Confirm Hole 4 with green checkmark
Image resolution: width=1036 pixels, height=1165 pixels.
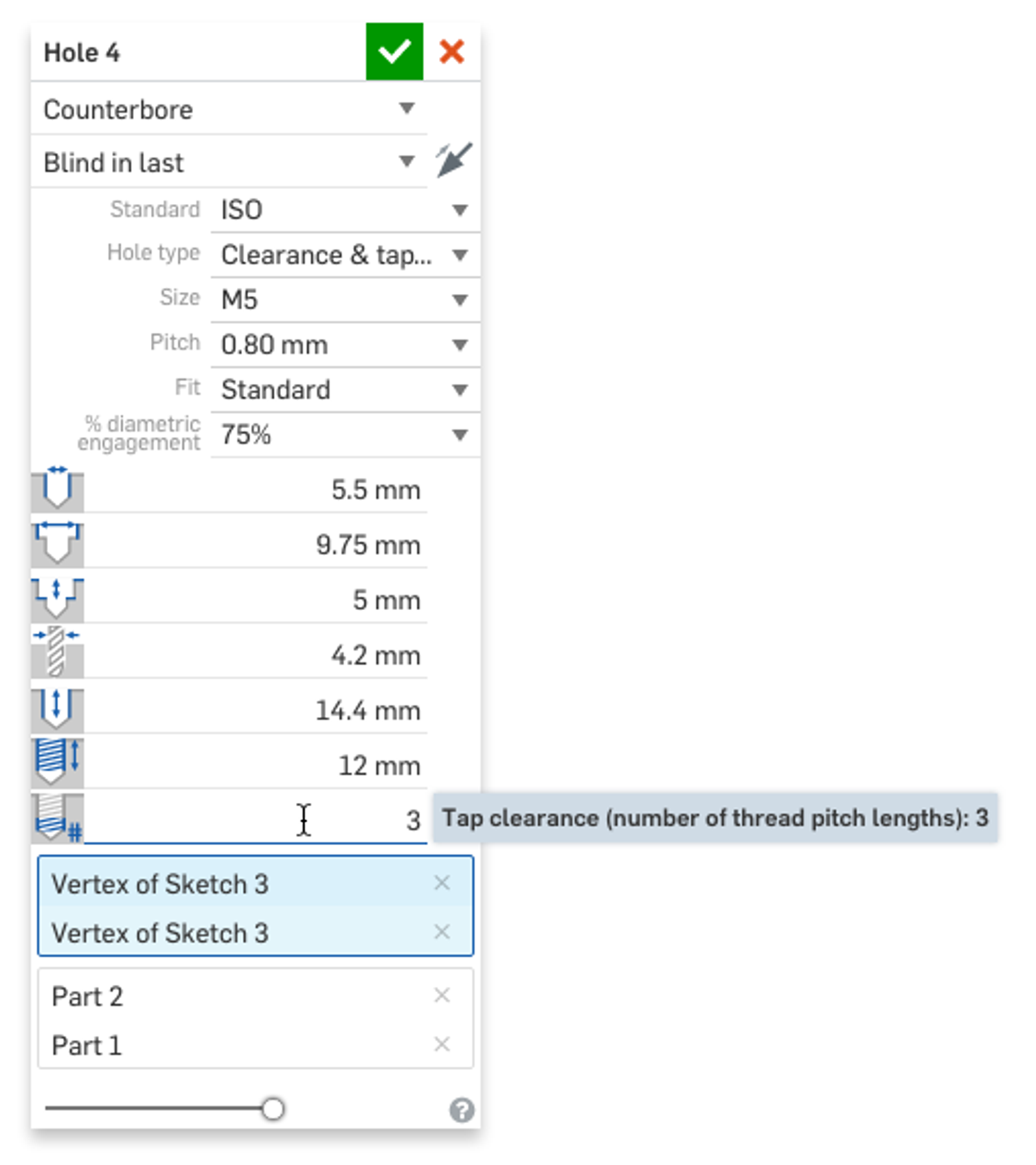pyautogui.click(x=394, y=52)
